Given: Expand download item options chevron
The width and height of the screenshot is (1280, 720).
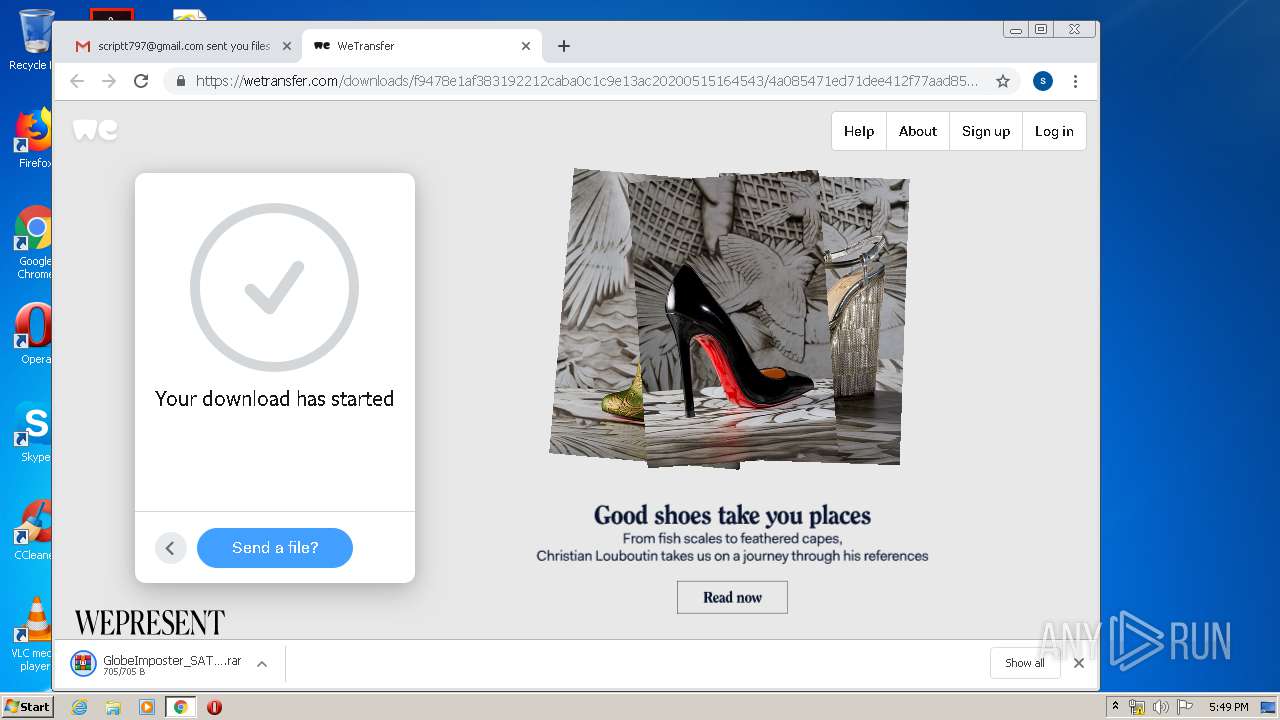Looking at the screenshot, I should click(262, 664).
